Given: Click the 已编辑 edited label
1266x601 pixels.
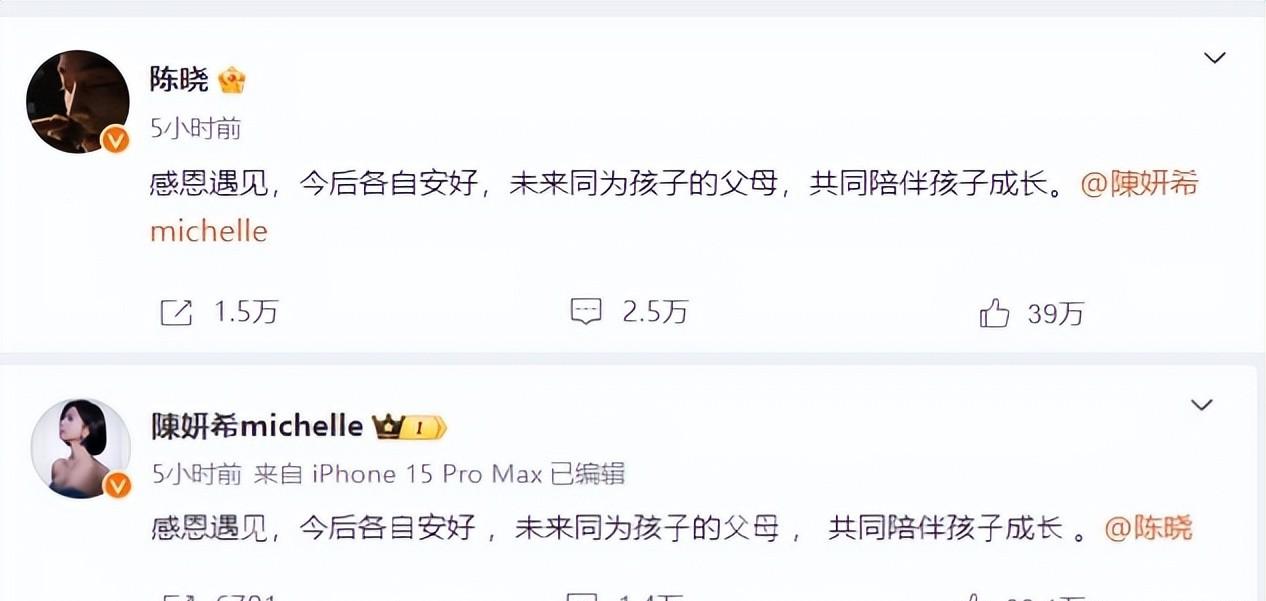Looking at the screenshot, I should (x=588, y=474).
